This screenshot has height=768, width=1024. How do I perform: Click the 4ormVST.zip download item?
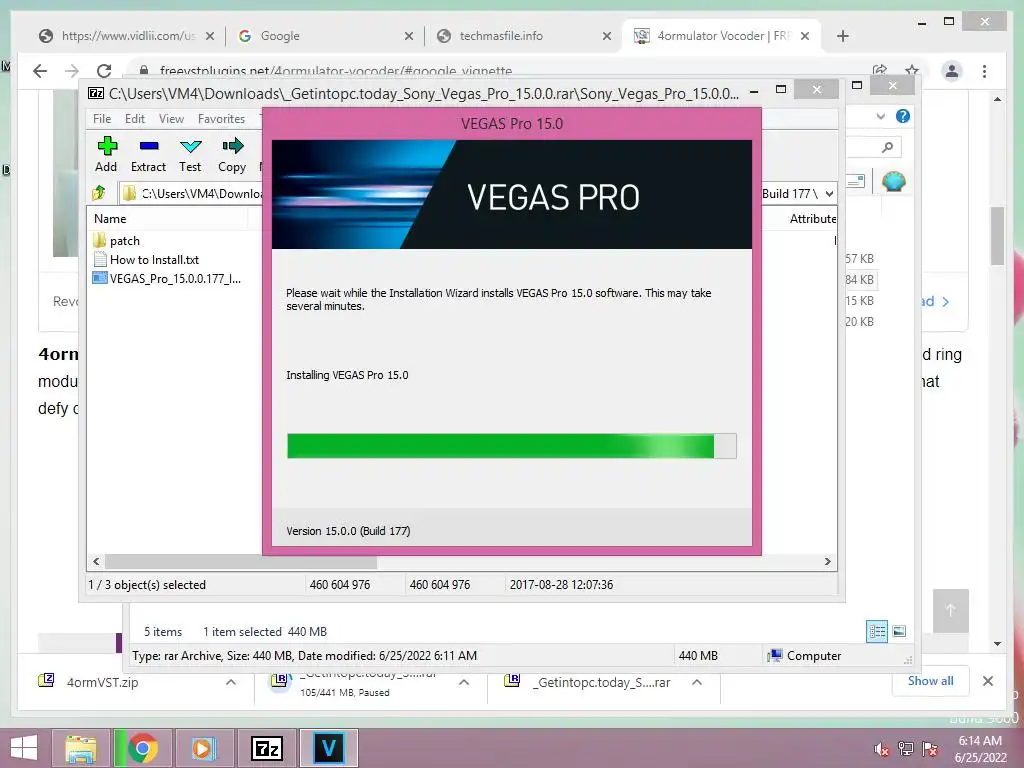point(103,682)
